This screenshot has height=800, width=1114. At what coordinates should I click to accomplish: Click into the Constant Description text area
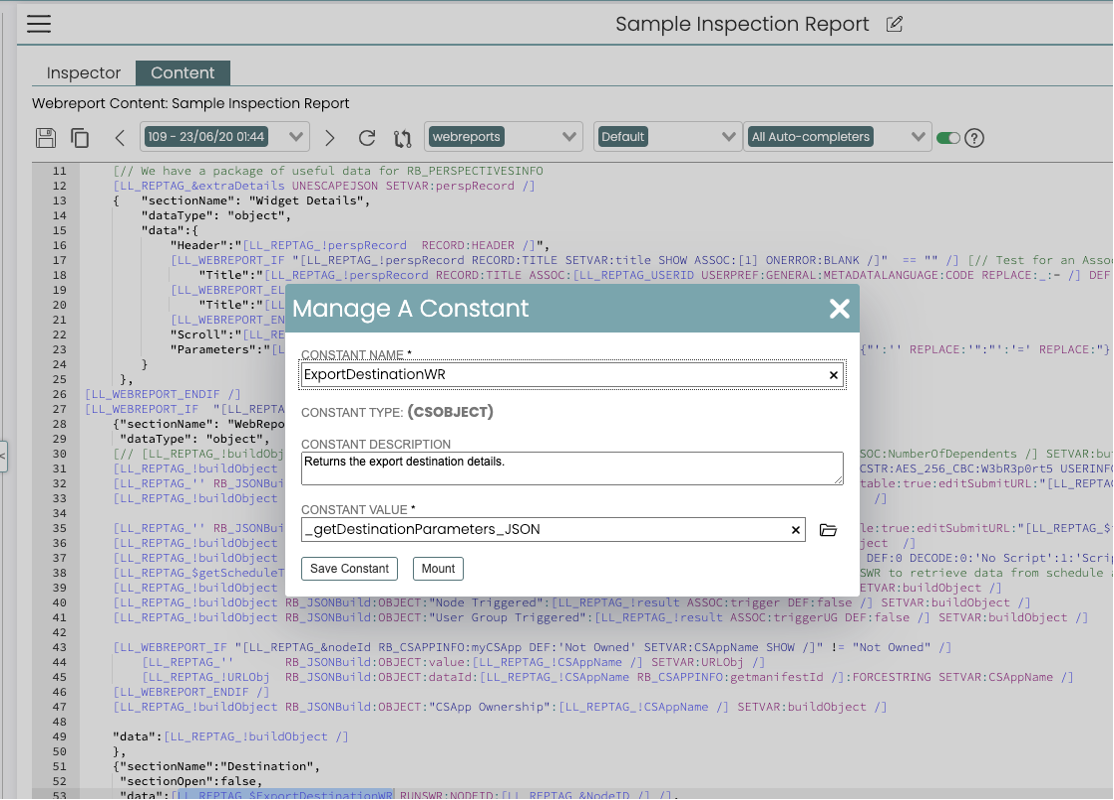(571, 468)
